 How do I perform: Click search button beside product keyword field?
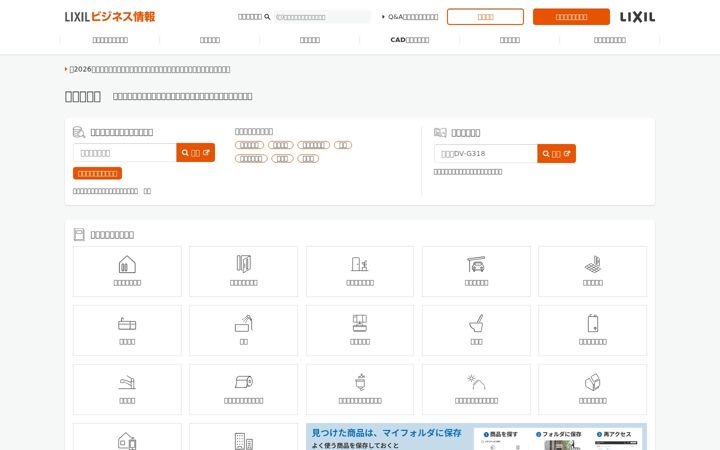click(x=196, y=153)
